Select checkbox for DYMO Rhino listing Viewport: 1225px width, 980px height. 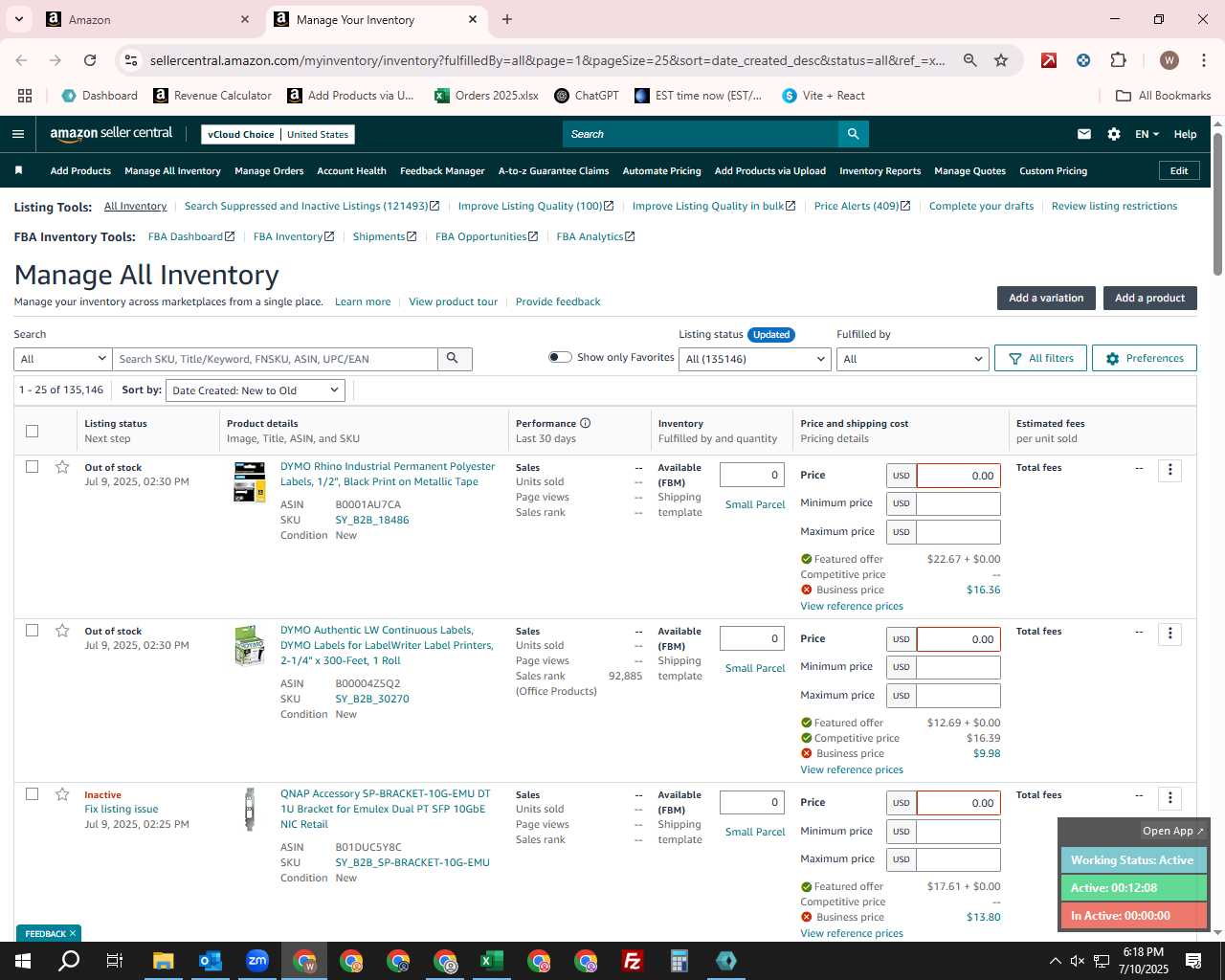[32, 467]
